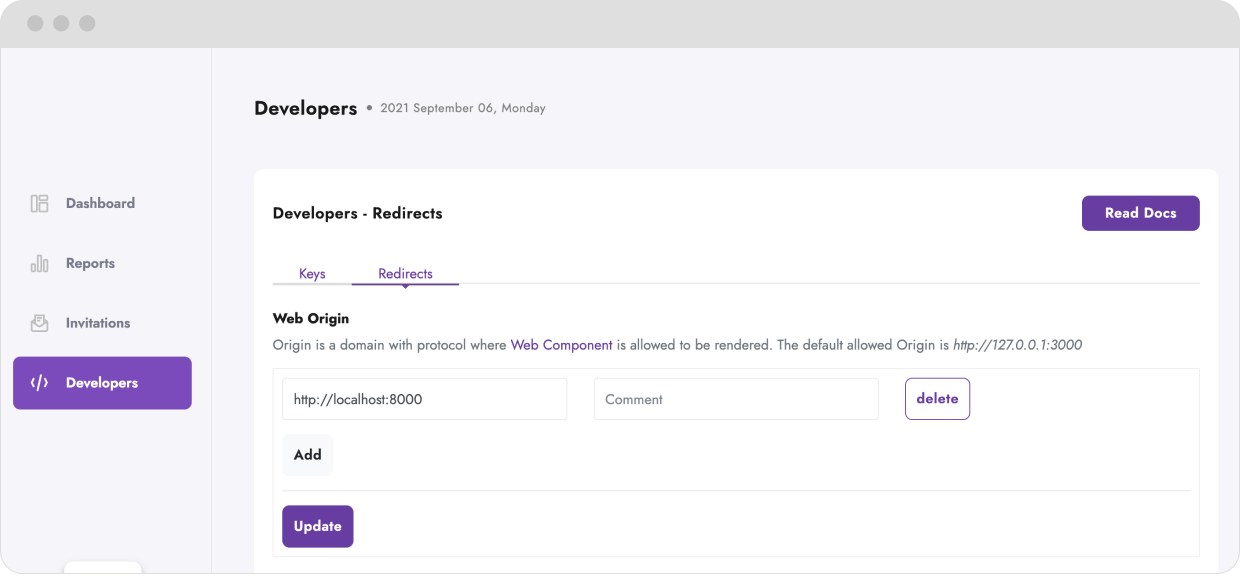Go to the Reports menu label

[x=90, y=263]
